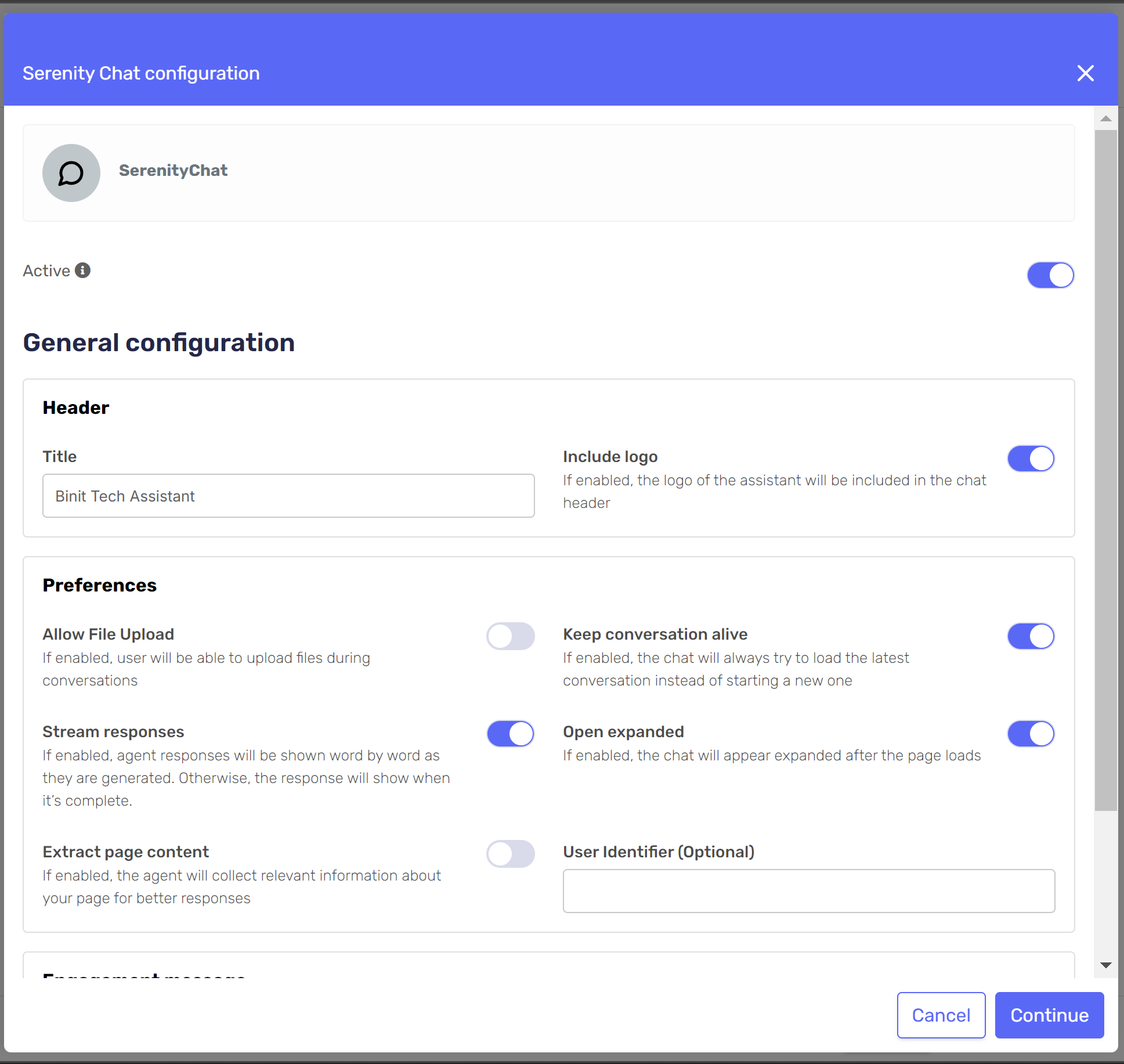Click the Stream responses label
The image size is (1124, 1064).
[x=113, y=732]
